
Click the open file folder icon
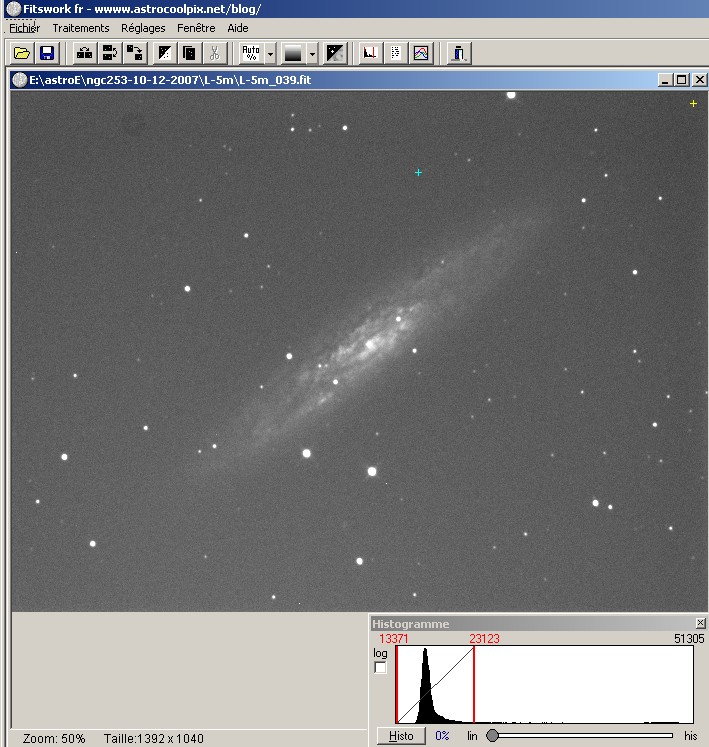tap(22, 53)
